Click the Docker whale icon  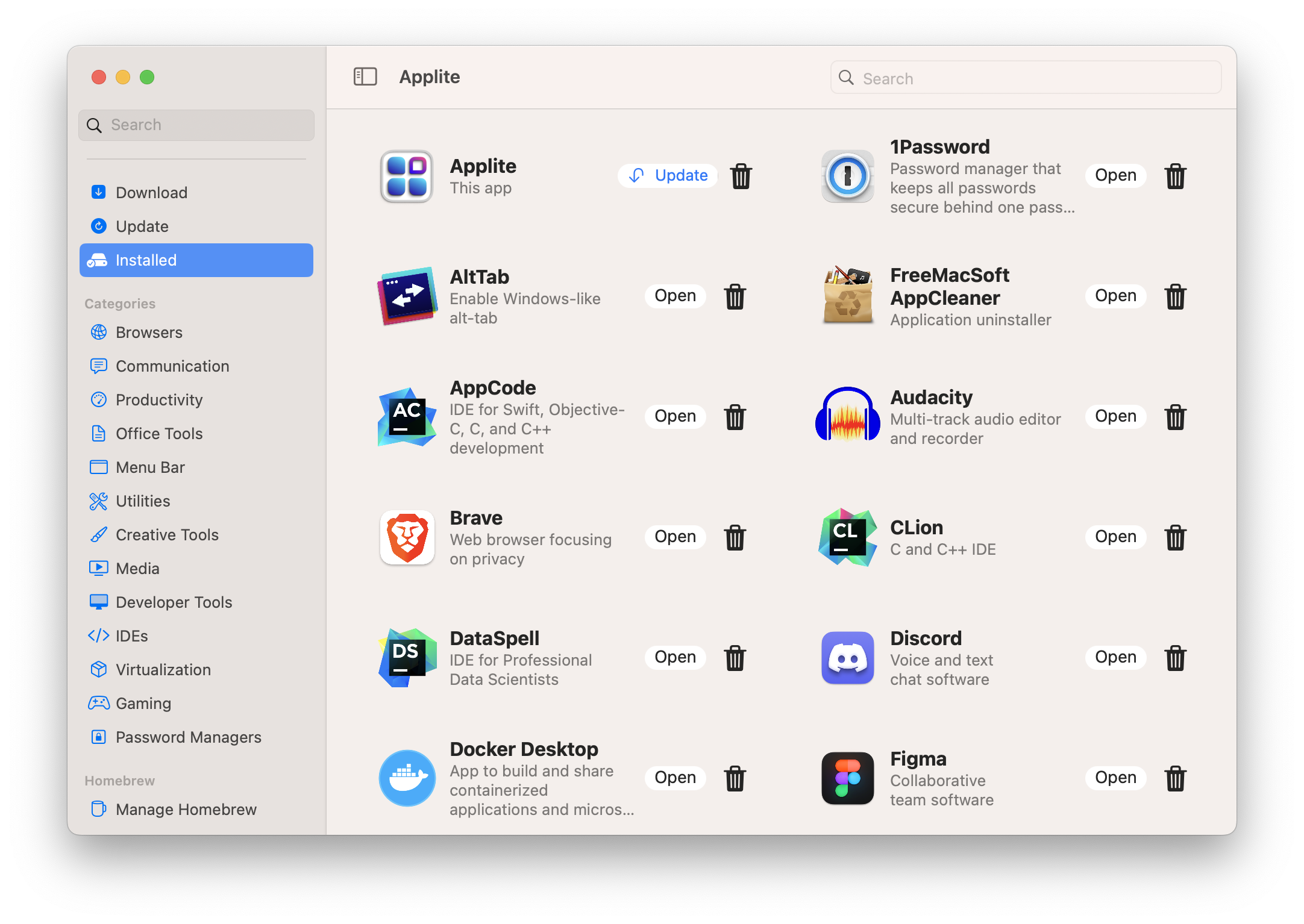407,778
